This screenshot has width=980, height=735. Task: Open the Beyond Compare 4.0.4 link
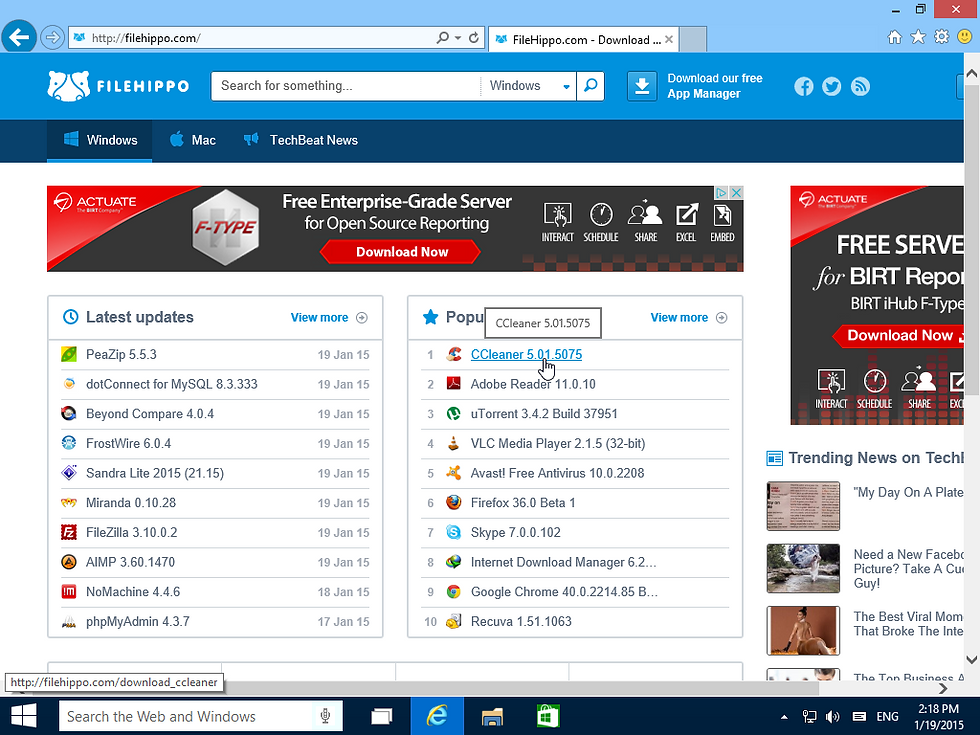pos(150,414)
